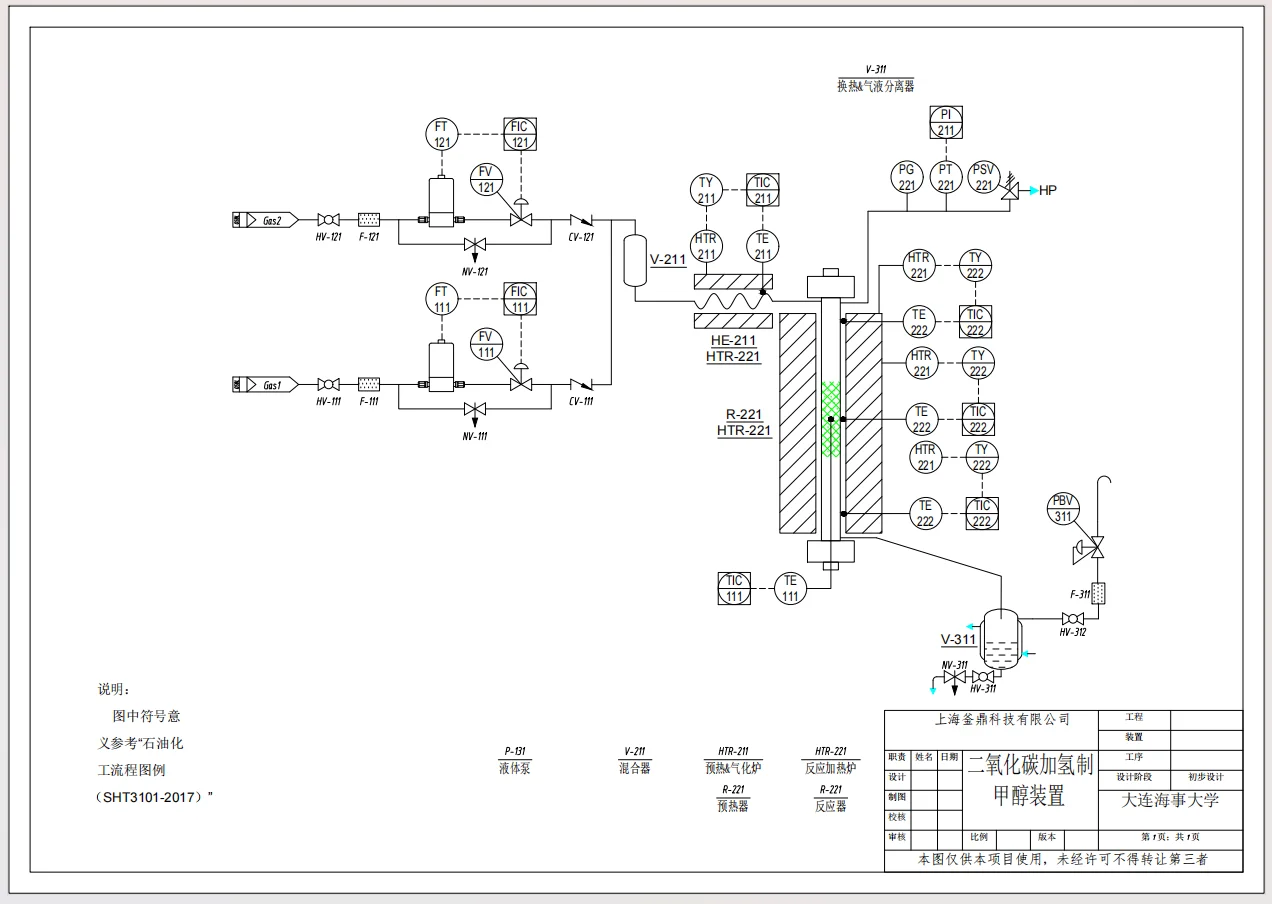Click the TY 211 instrument bubble

707,190
